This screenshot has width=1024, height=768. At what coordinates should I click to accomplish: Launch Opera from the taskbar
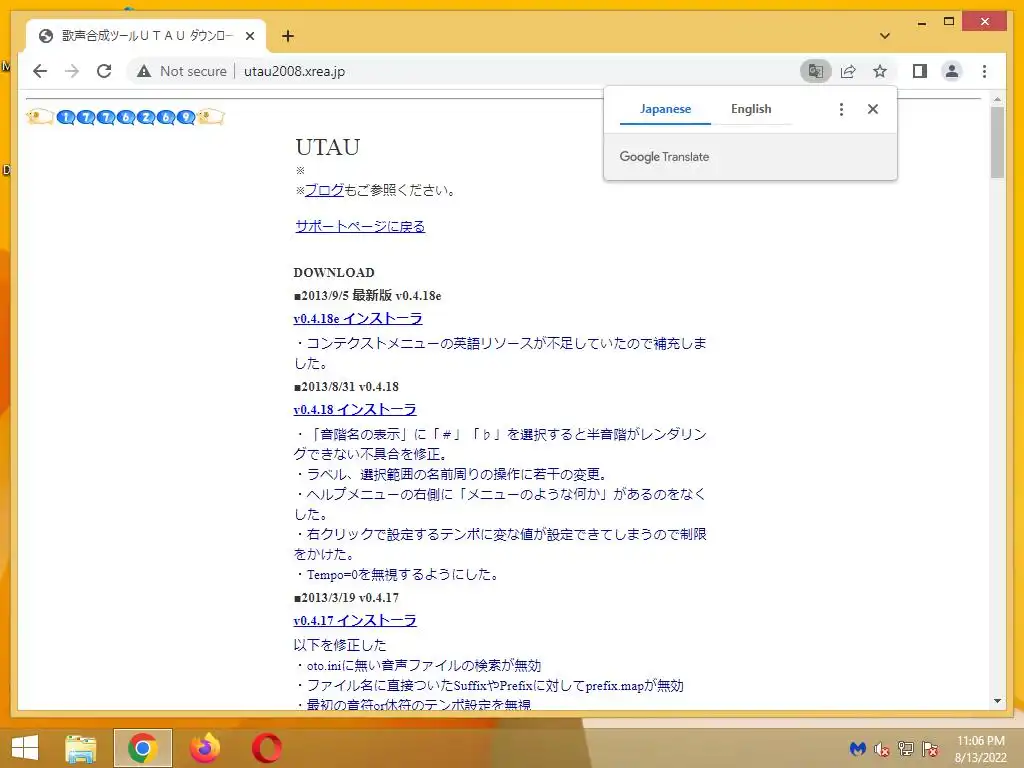point(266,748)
